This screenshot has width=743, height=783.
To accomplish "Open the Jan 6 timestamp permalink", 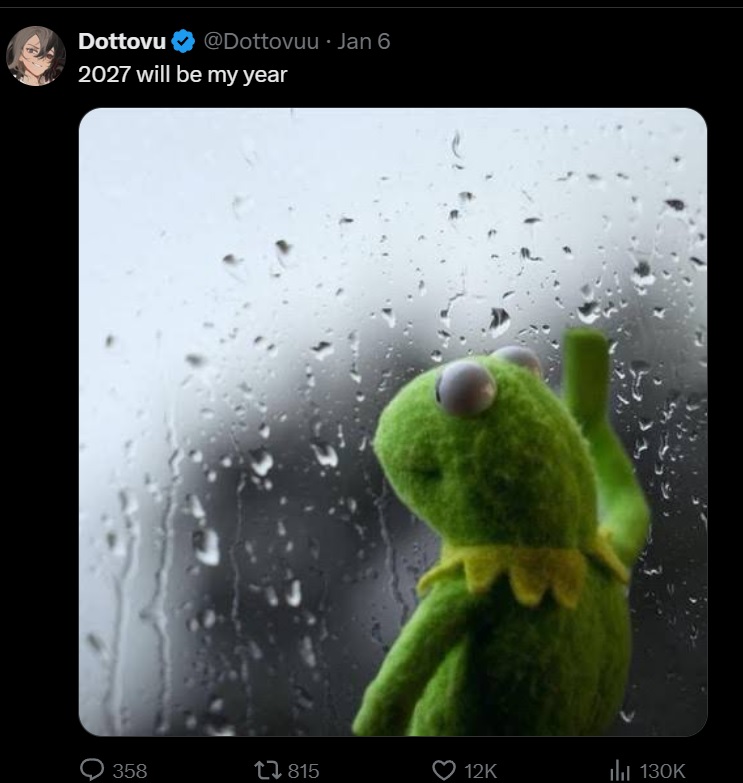I will point(363,41).
